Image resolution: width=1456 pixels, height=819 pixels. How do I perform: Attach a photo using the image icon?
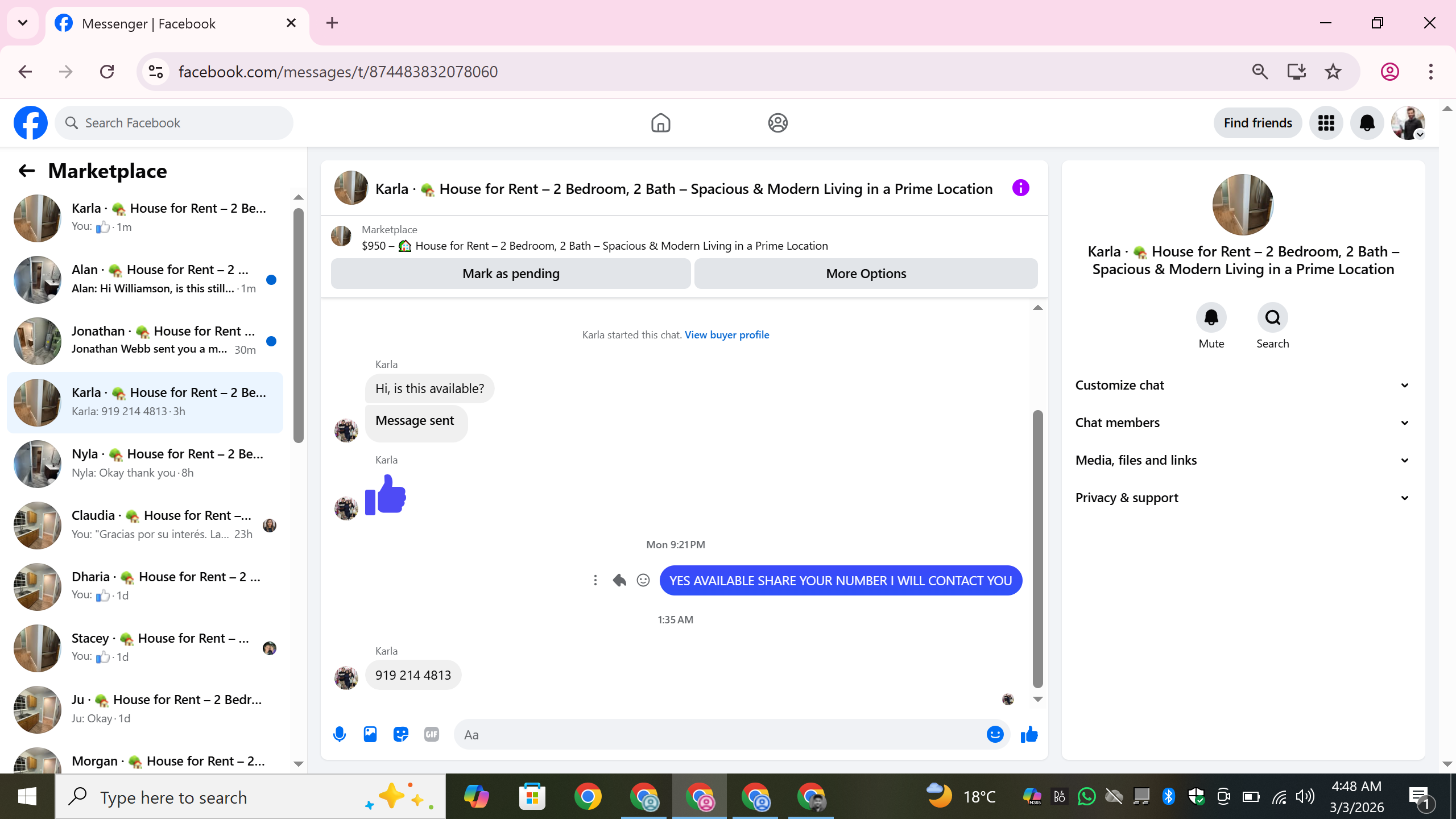(370, 734)
